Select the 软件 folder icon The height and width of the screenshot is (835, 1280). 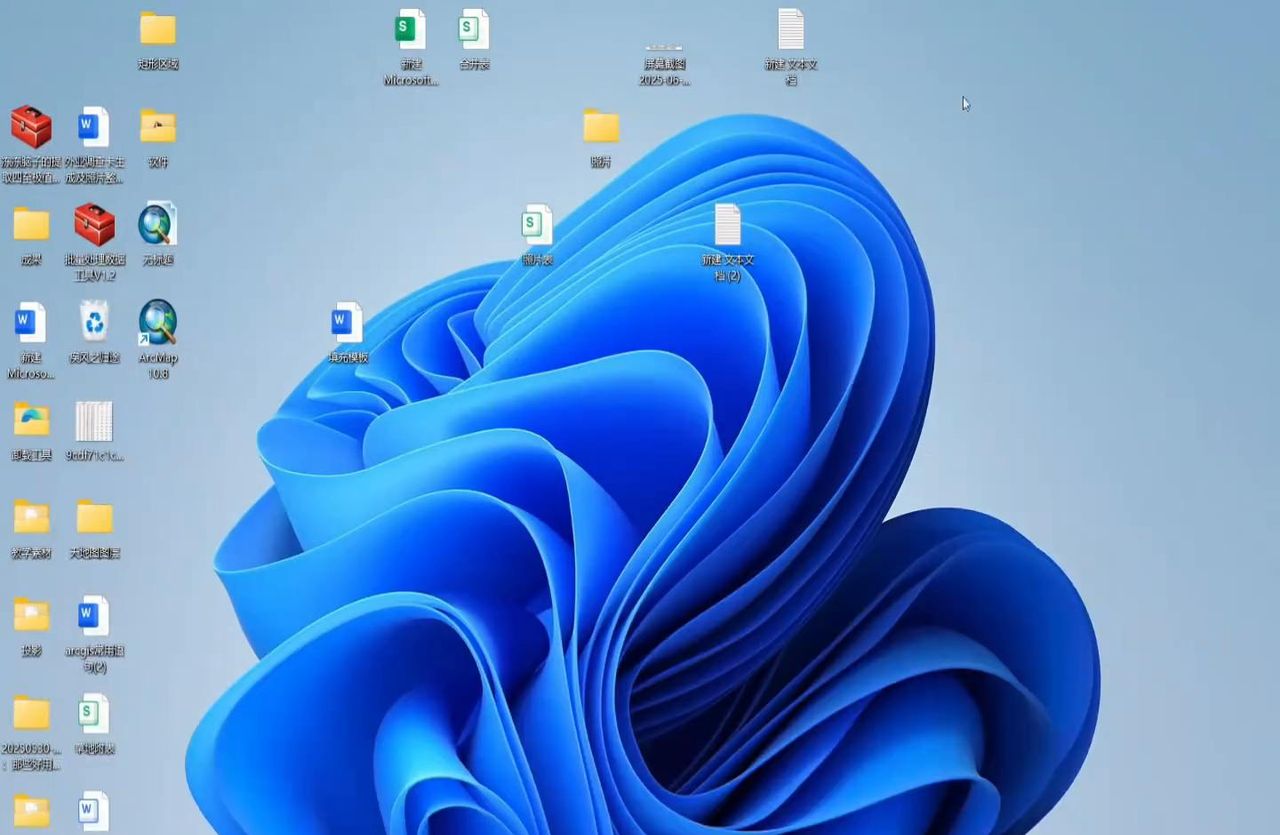[158, 127]
